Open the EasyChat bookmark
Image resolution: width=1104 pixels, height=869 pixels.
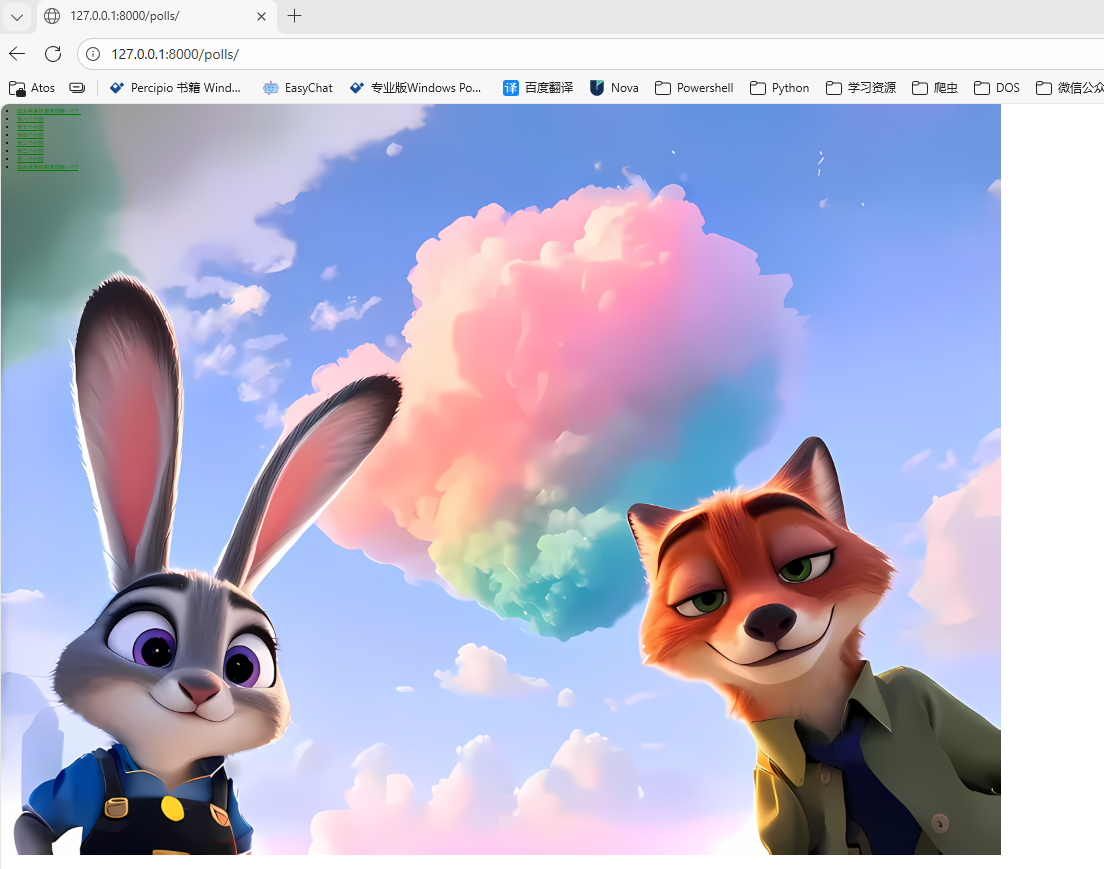click(x=297, y=88)
